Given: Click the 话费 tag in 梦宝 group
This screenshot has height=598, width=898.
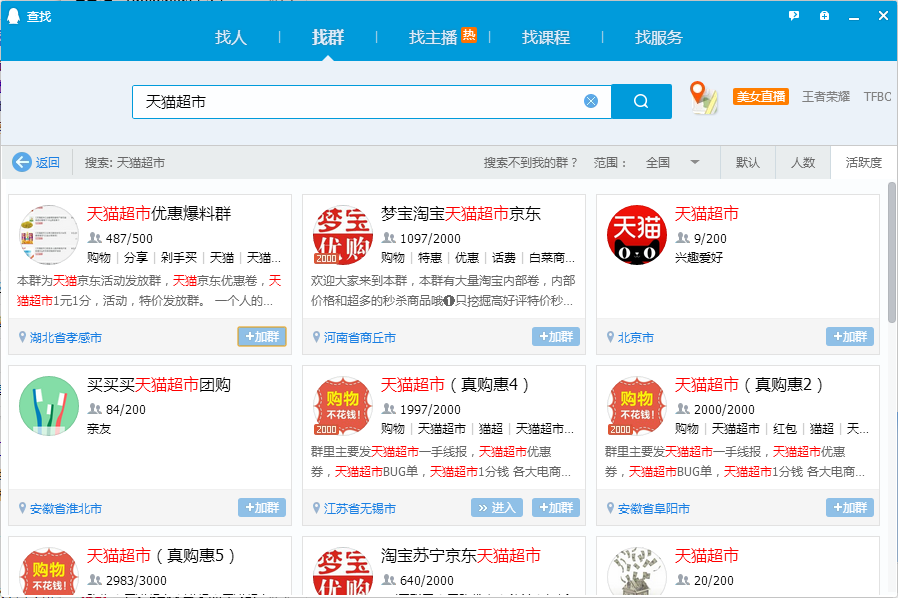Looking at the screenshot, I should (x=503, y=258).
